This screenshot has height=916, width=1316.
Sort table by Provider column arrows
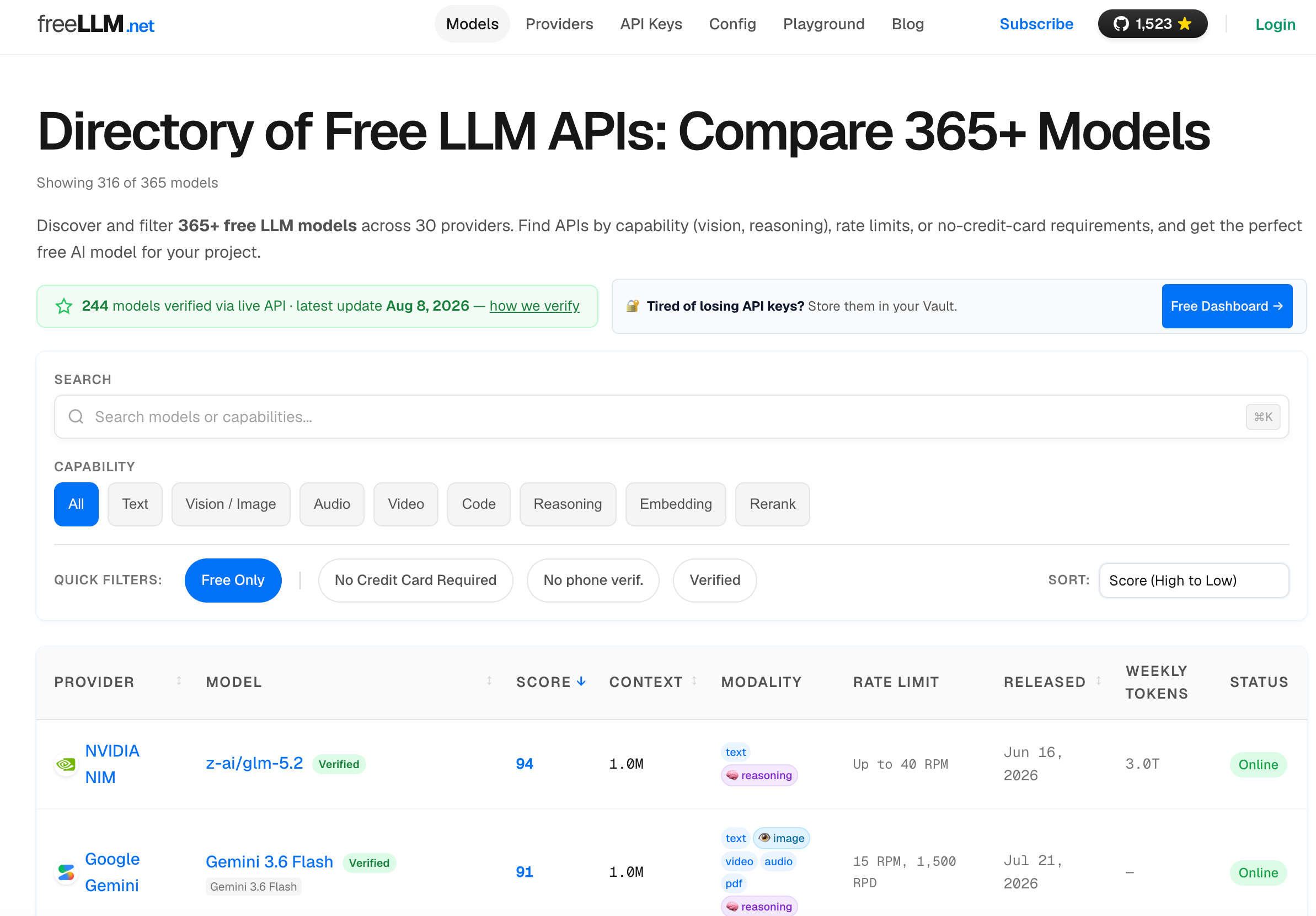(x=179, y=681)
